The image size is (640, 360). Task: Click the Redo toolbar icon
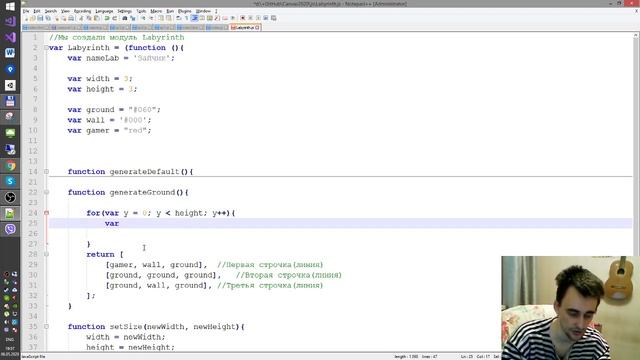point(114,18)
